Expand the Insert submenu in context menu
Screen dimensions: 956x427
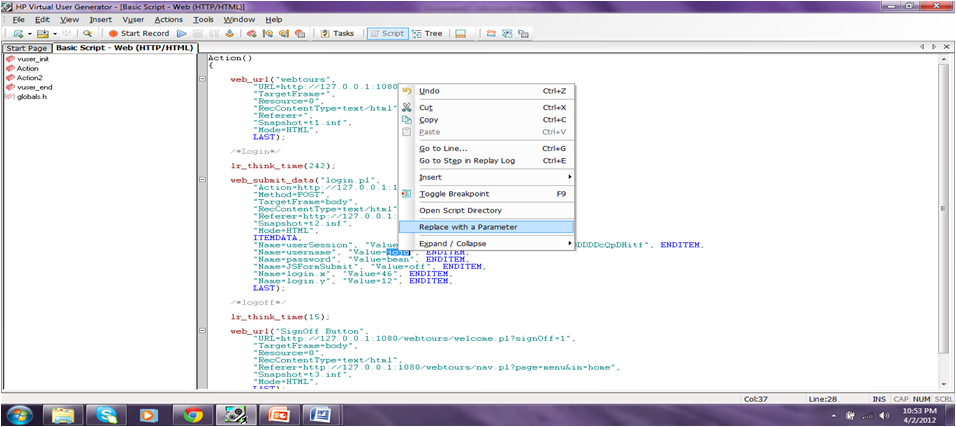(x=486, y=177)
